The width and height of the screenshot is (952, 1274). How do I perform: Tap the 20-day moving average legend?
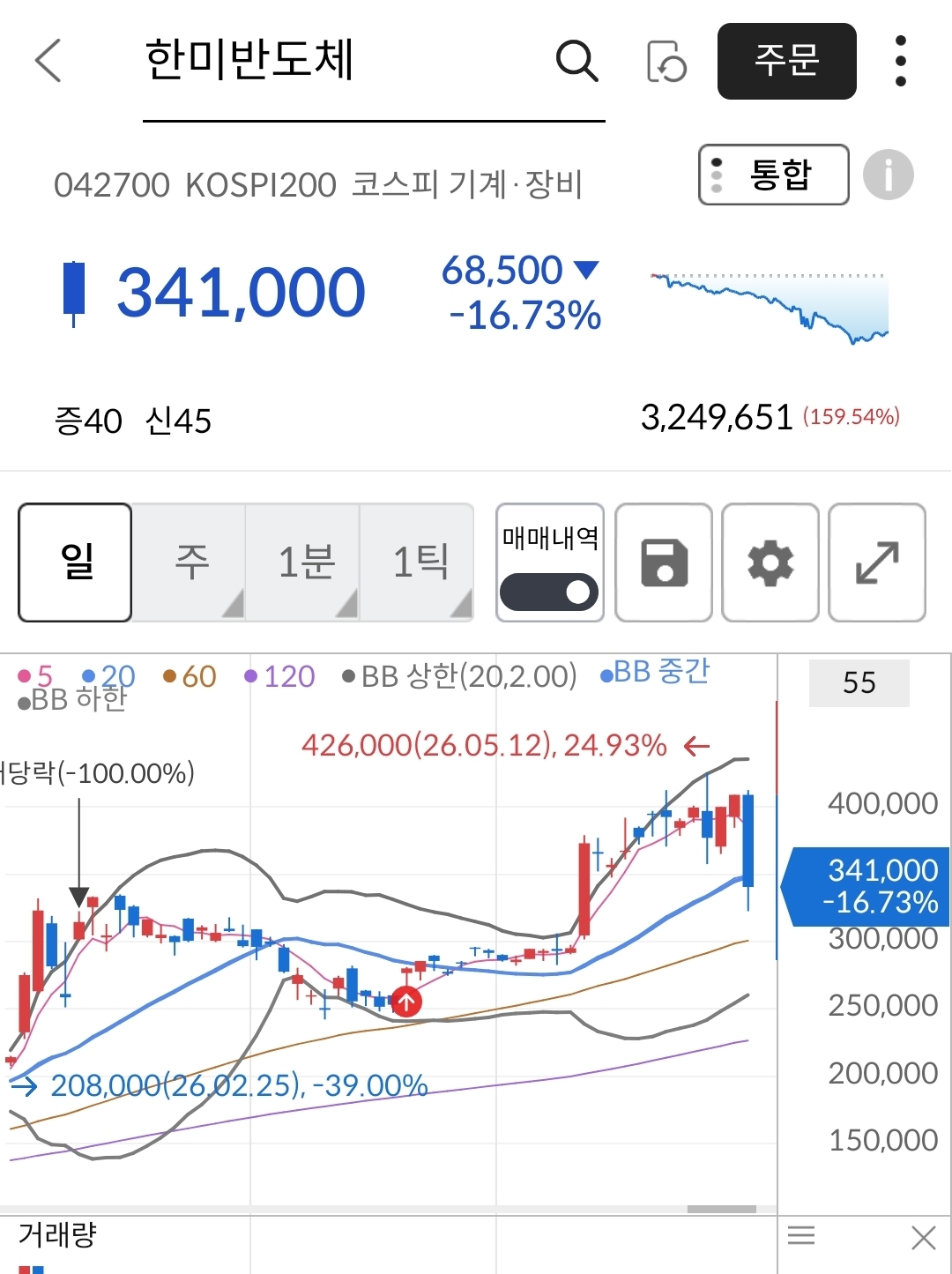pyautogui.click(x=108, y=676)
